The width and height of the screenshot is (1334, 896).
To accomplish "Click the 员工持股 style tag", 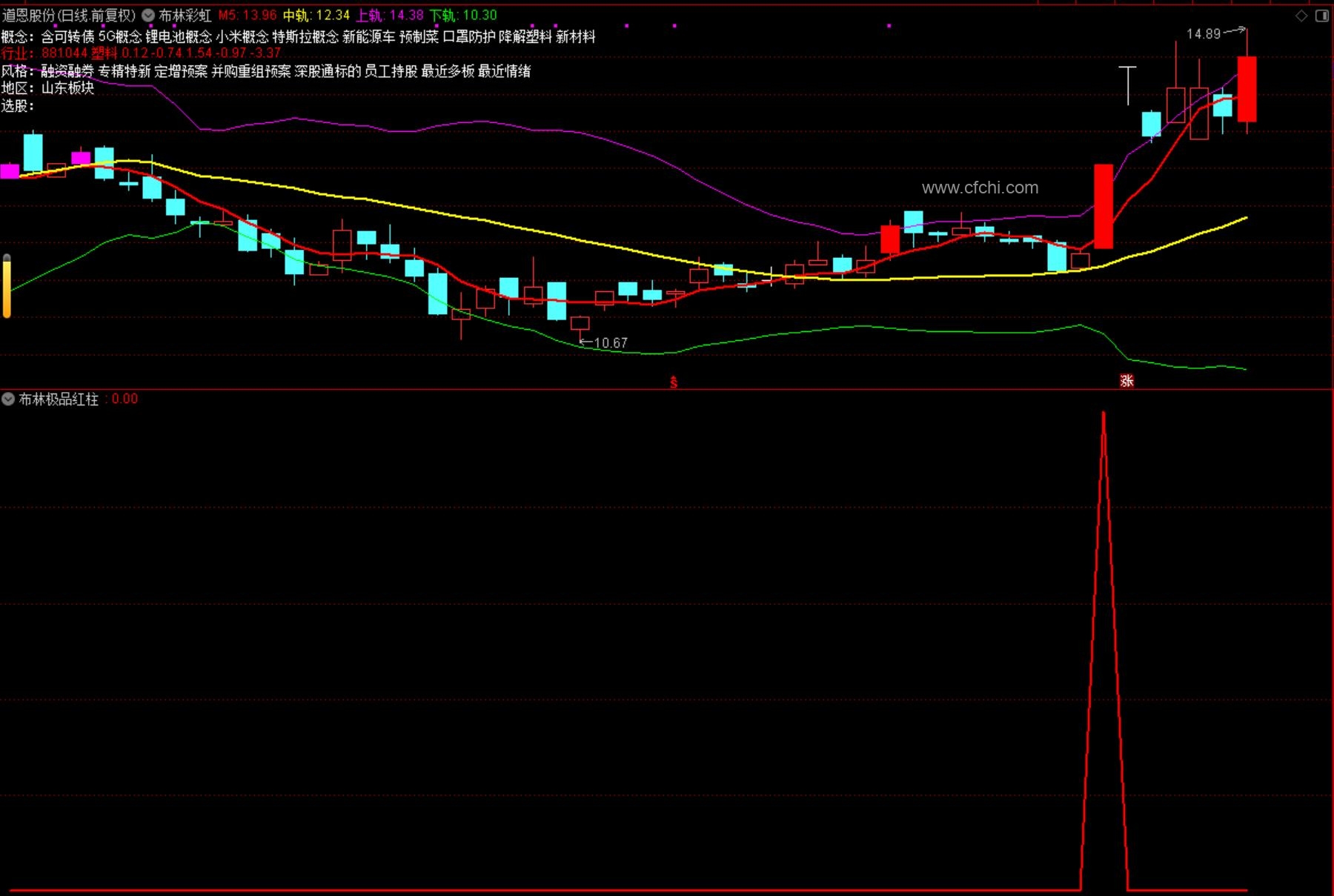I will 391,71.
